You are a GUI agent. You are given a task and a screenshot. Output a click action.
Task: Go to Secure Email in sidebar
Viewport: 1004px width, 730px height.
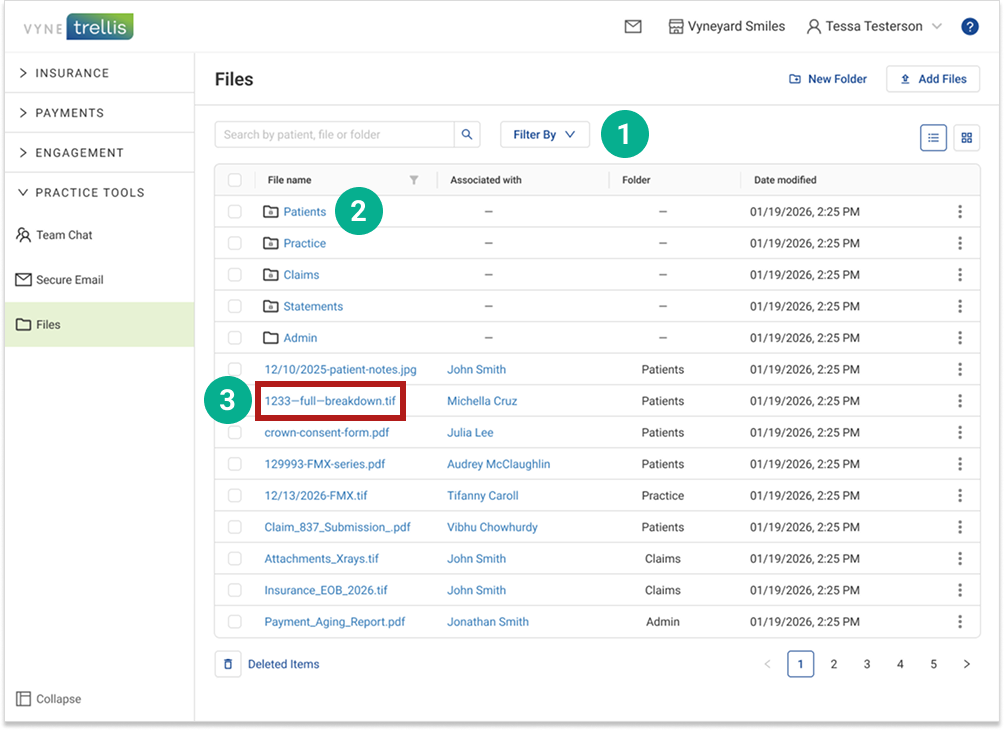tap(69, 280)
